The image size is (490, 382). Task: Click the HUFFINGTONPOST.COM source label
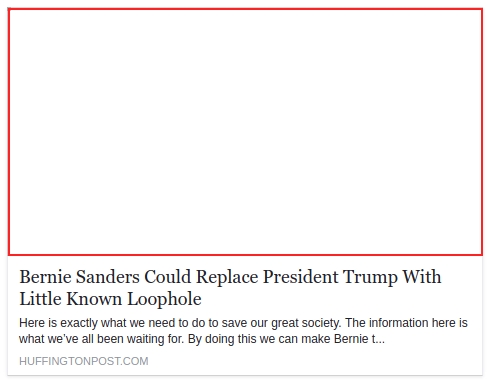(x=84, y=361)
